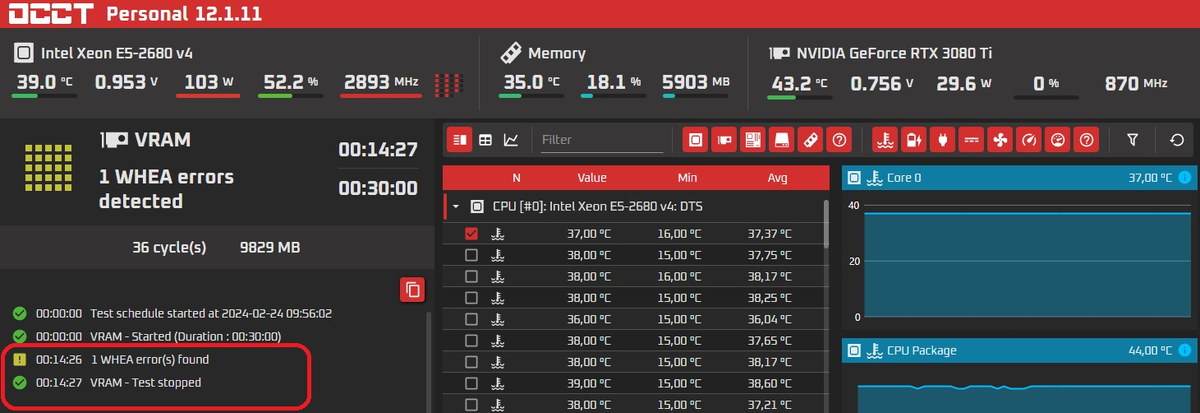Toggle the motherboard sensors filter icon
Image resolution: width=1200 pixels, height=413 pixels.
point(754,140)
